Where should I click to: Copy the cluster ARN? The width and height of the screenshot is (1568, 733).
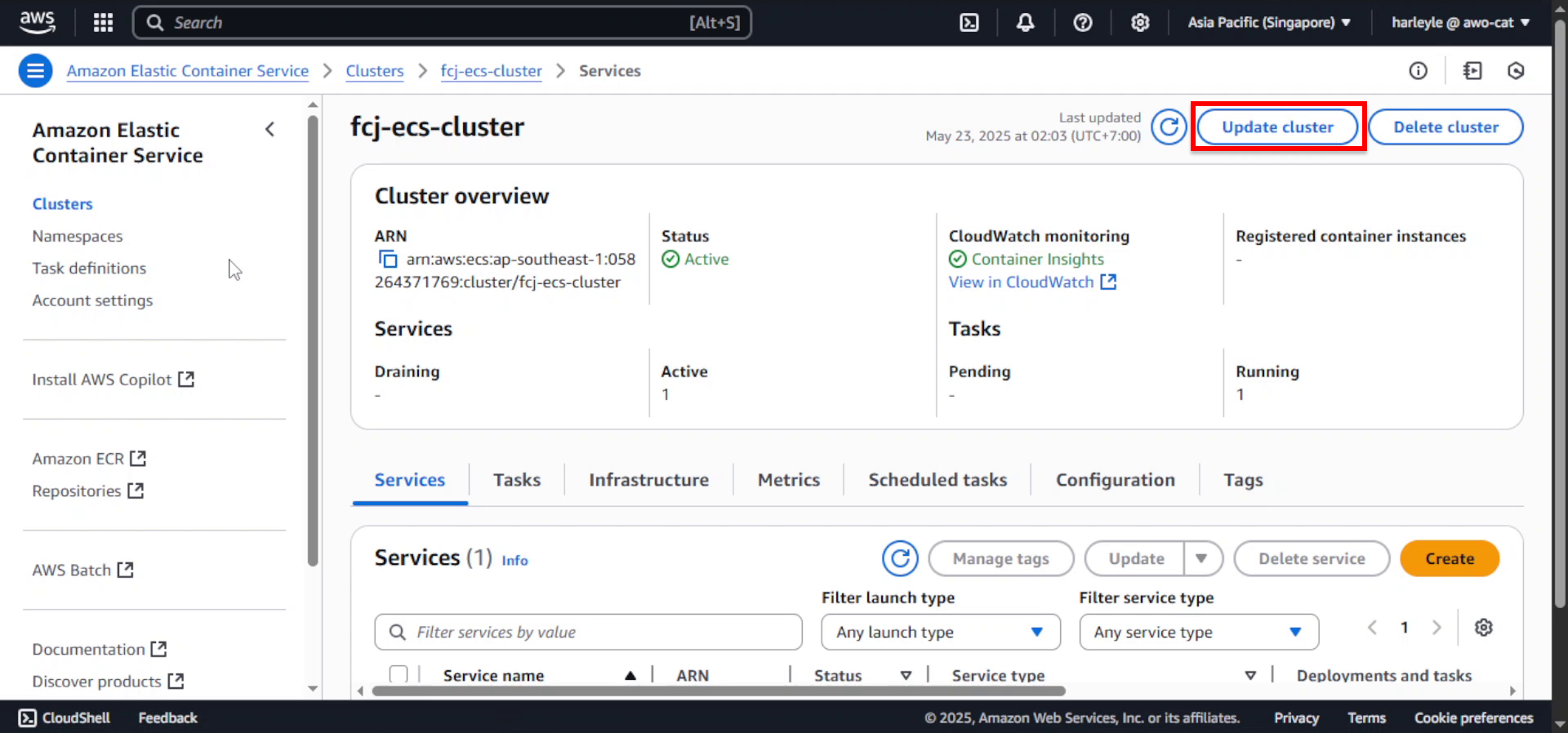[x=387, y=260]
